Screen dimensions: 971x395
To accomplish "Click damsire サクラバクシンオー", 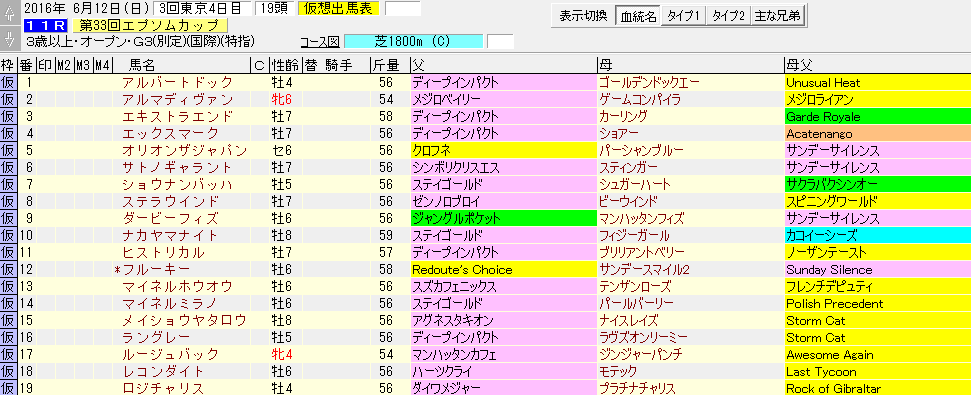I will [x=877, y=184].
